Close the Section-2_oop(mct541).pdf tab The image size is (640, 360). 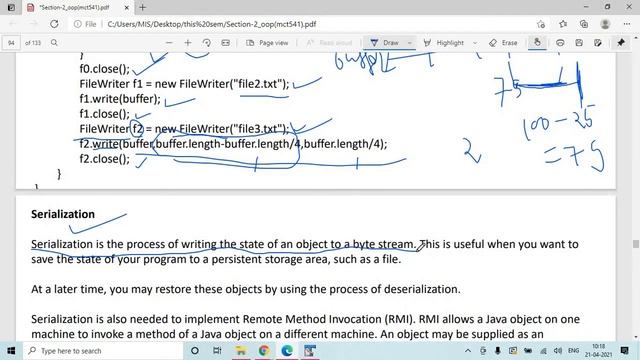[x=127, y=7]
